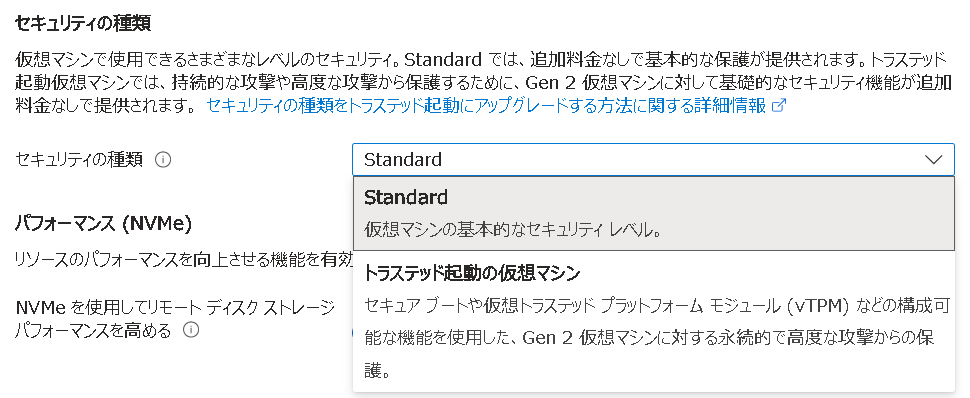The width and height of the screenshot is (970, 398).
Task: Click bold セキュリティの種類 section heading
Action: coord(83,24)
